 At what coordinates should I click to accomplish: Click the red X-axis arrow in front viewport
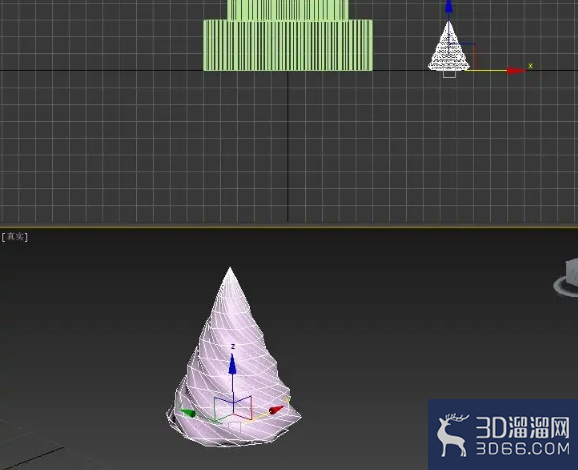pyautogui.click(x=516, y=70)
